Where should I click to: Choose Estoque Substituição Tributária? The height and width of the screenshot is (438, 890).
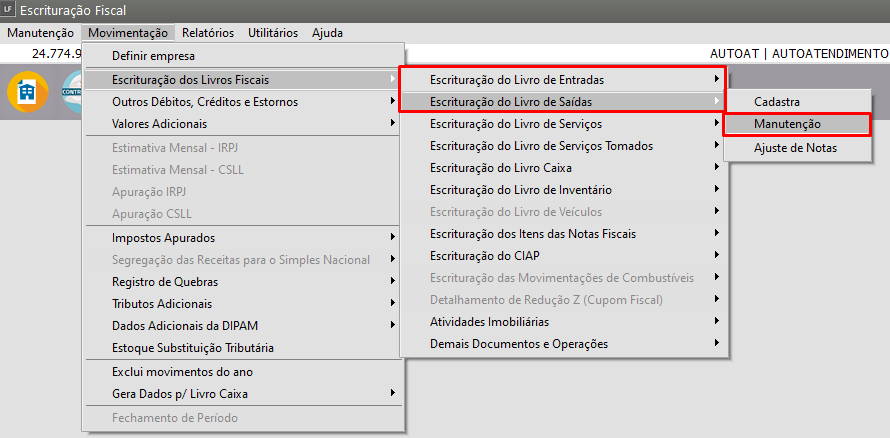(193, 348)
